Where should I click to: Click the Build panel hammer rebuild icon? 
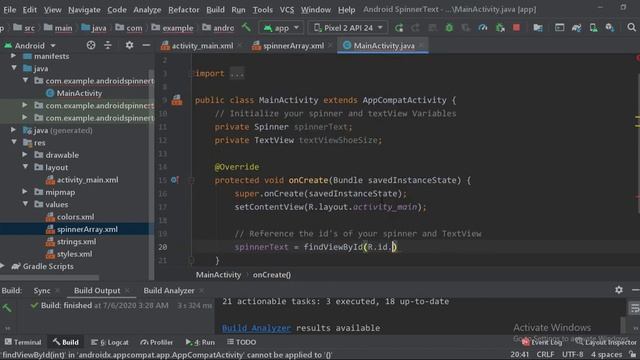[x=7, y=307]
